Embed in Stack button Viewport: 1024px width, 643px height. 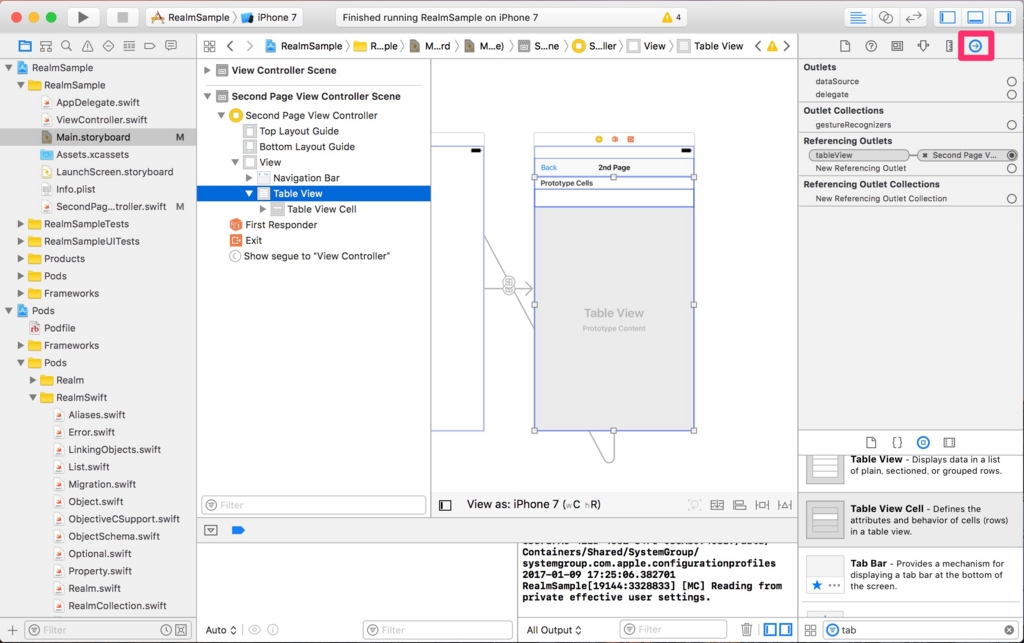717,505
